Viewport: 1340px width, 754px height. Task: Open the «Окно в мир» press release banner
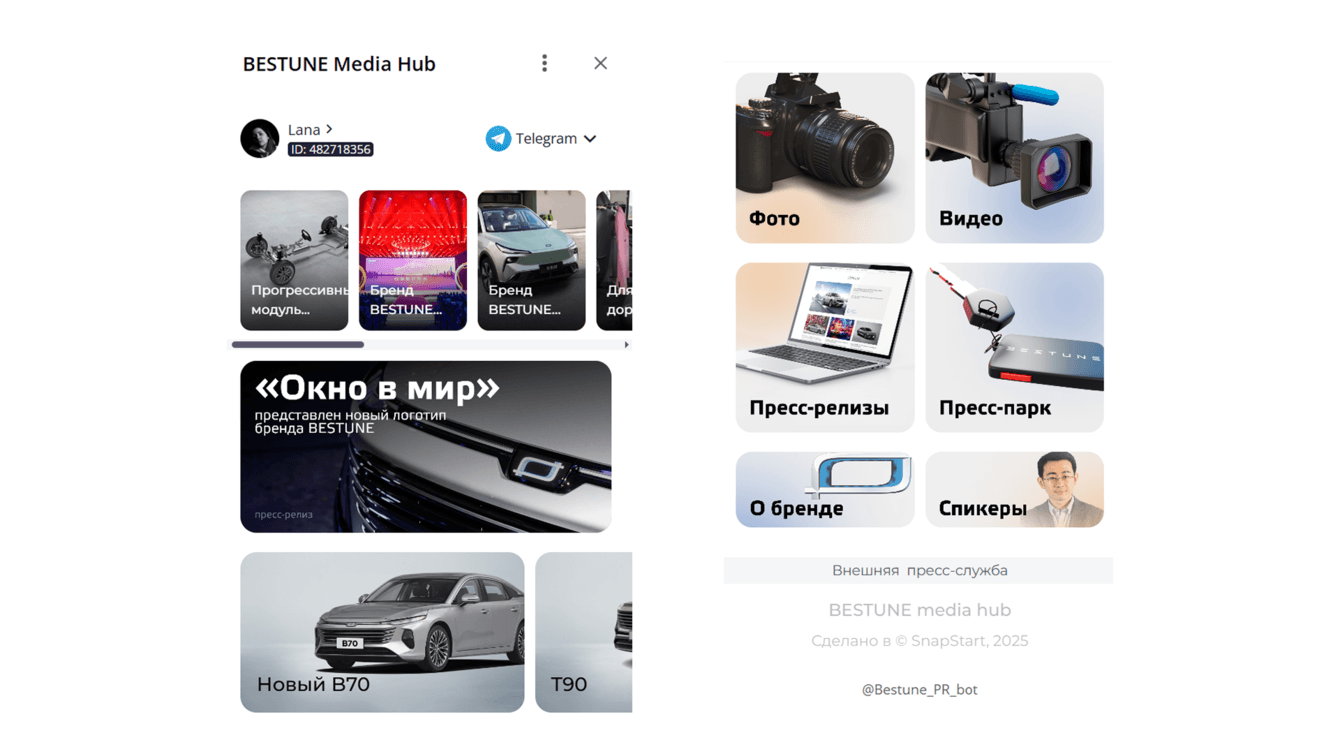tap(426, 446)
